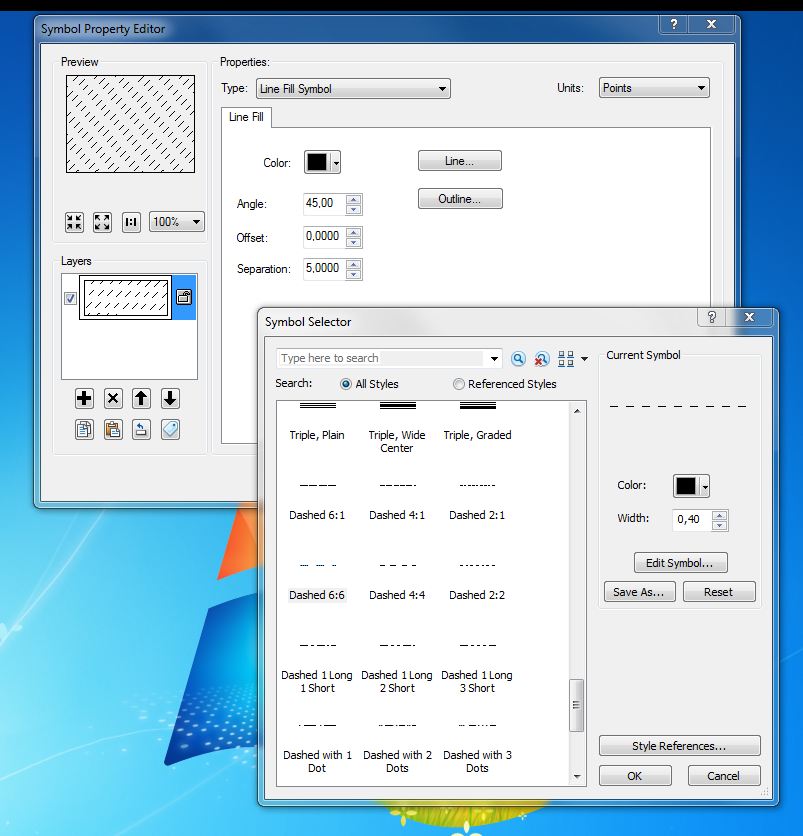
Task: Toggle the layer lock icon
Action: [x=184, y=297]
